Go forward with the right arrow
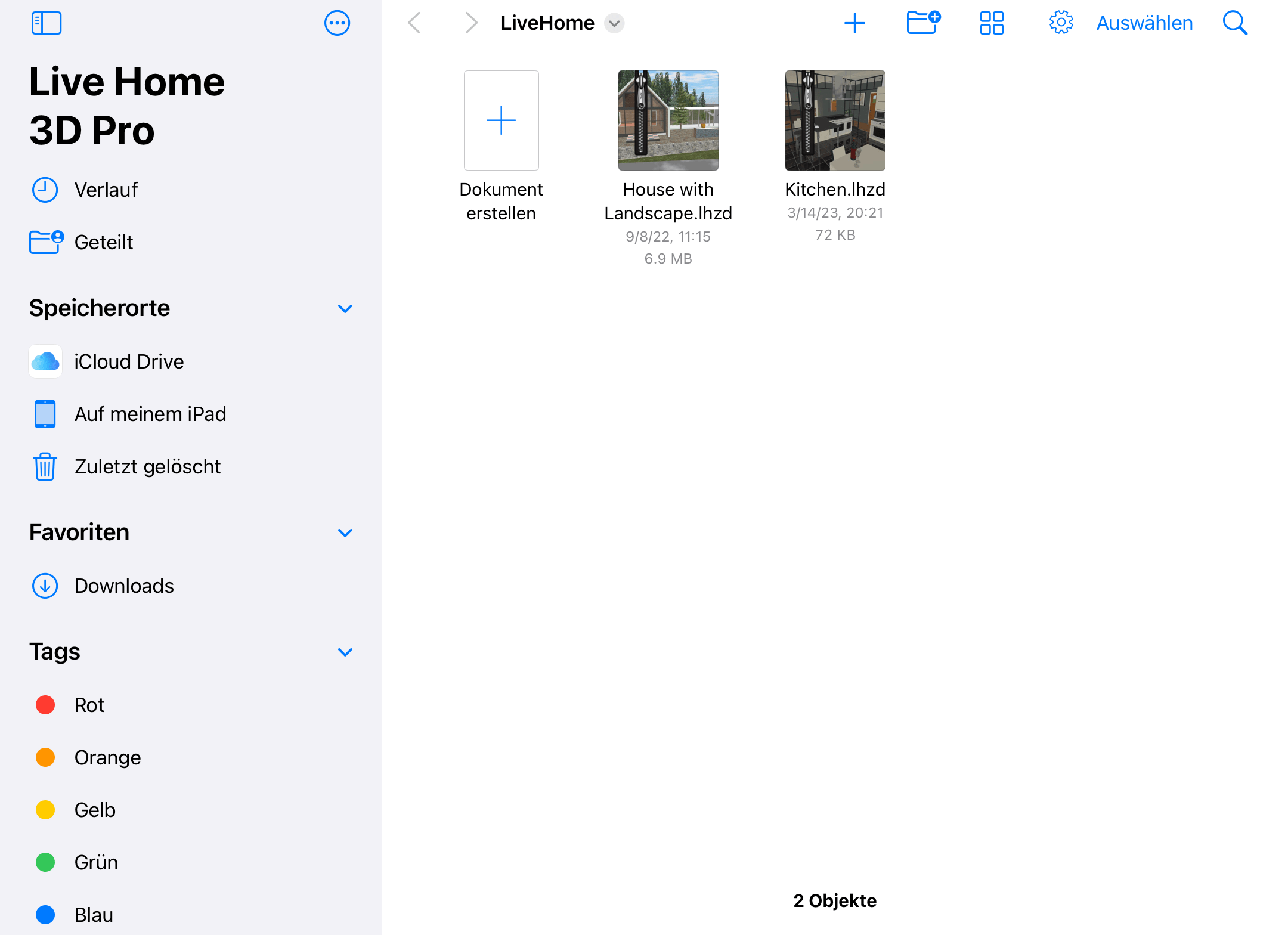This screenshot has height=935, width=1288. (x=471, y=23)
